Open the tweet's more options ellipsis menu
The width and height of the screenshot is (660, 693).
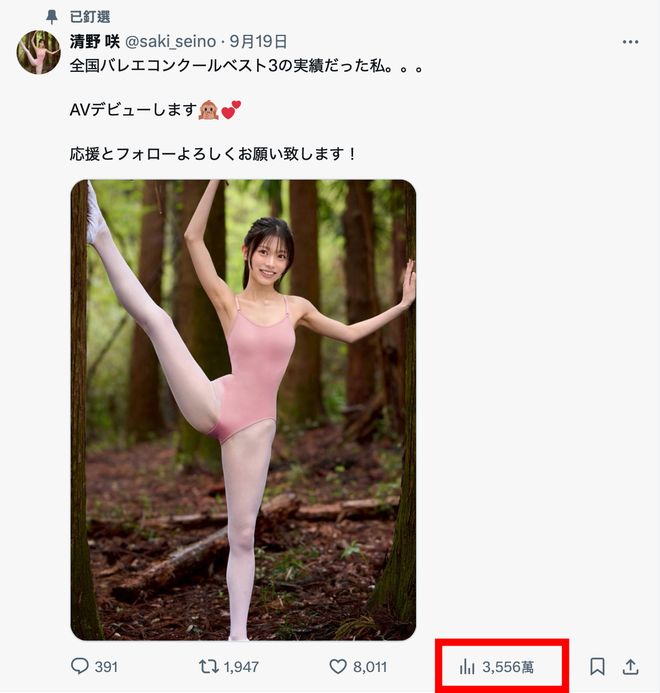click(x=630, y=42)
